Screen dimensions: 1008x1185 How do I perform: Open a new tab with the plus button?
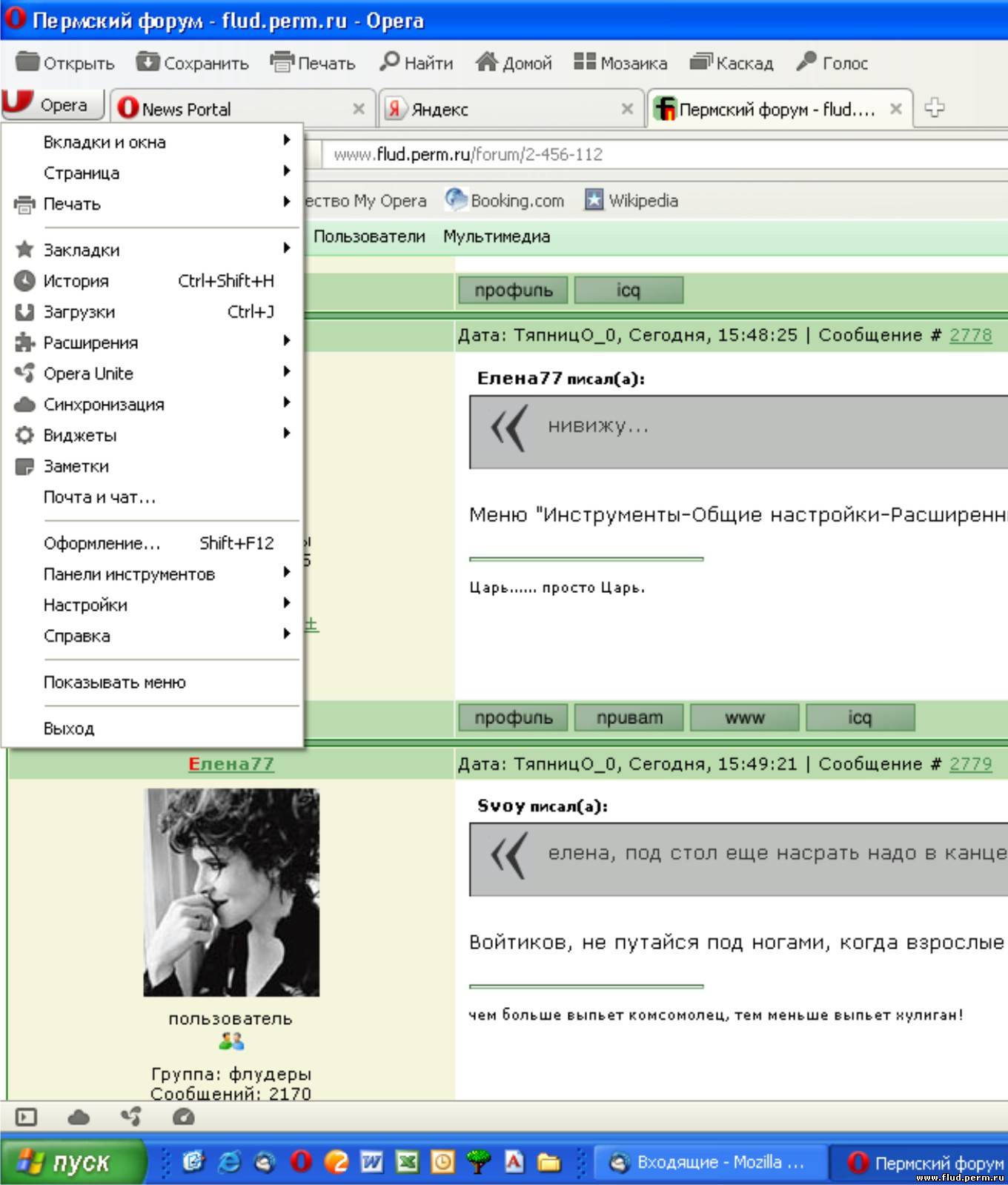pyautogui.click(x=935, y=108)
